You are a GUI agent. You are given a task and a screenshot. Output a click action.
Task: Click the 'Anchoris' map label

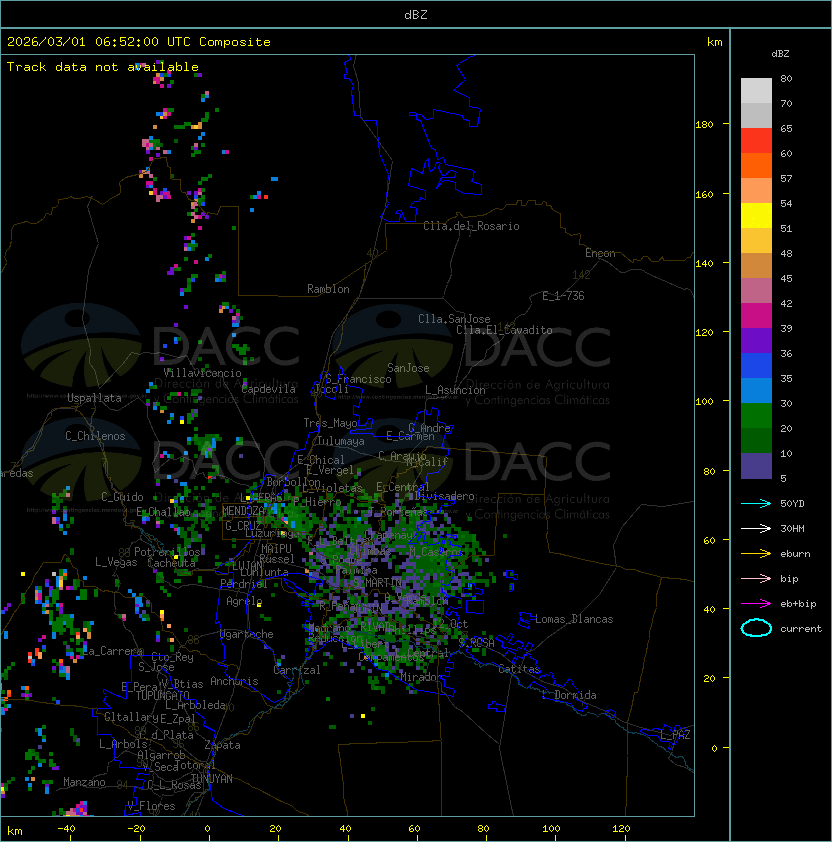234,682
